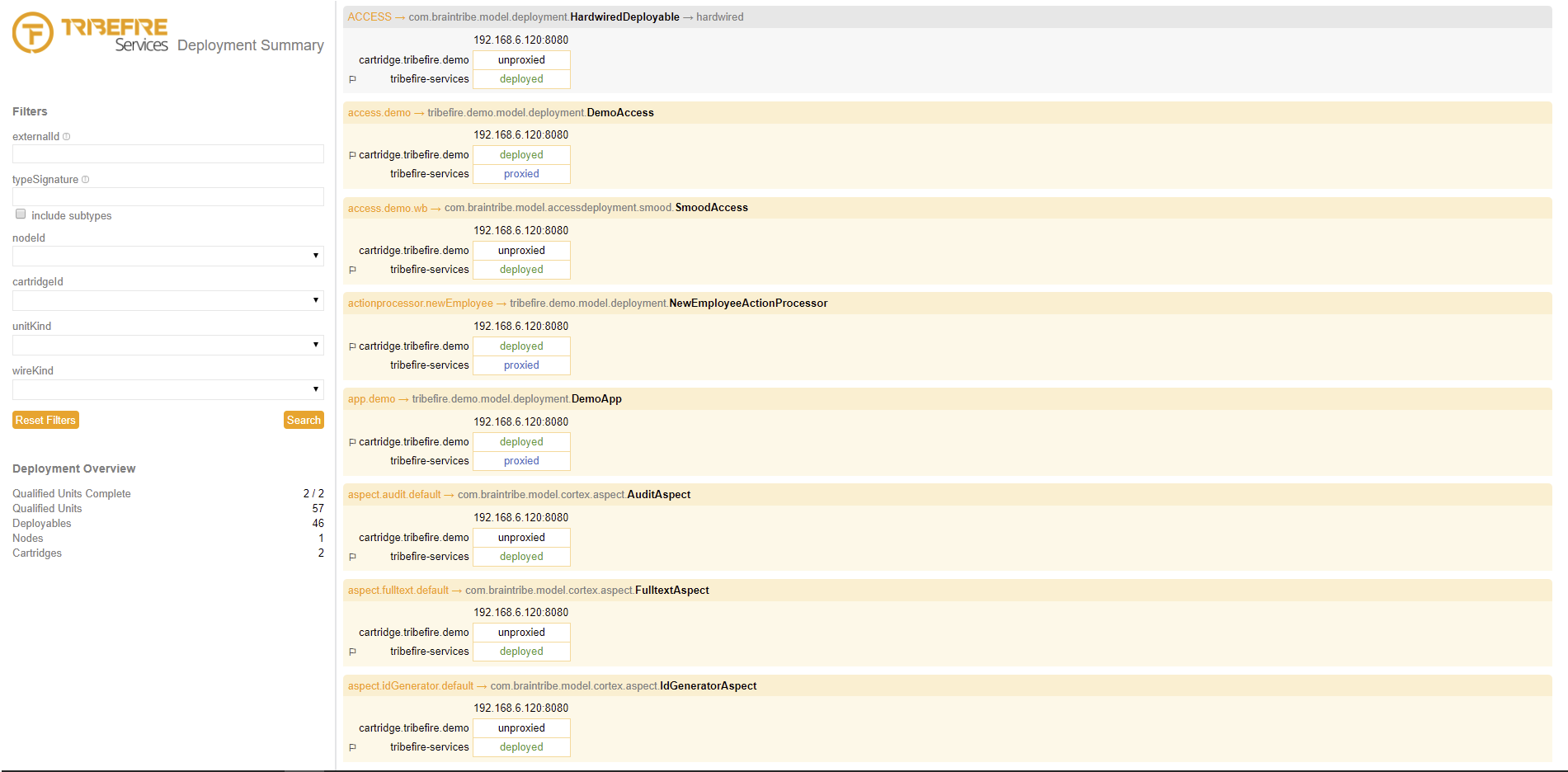Click the flag icon in the IdGeneratorAspect section
This screenshot has height=772, width=1568.
click(352, 748)
